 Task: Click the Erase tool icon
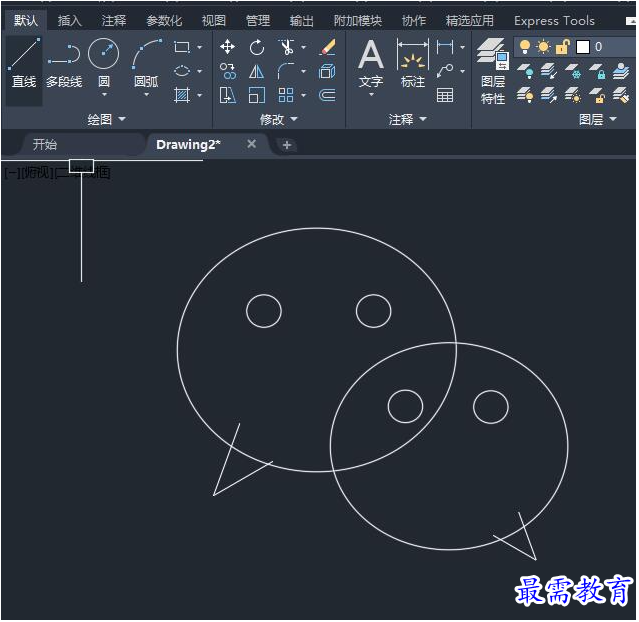328,47
